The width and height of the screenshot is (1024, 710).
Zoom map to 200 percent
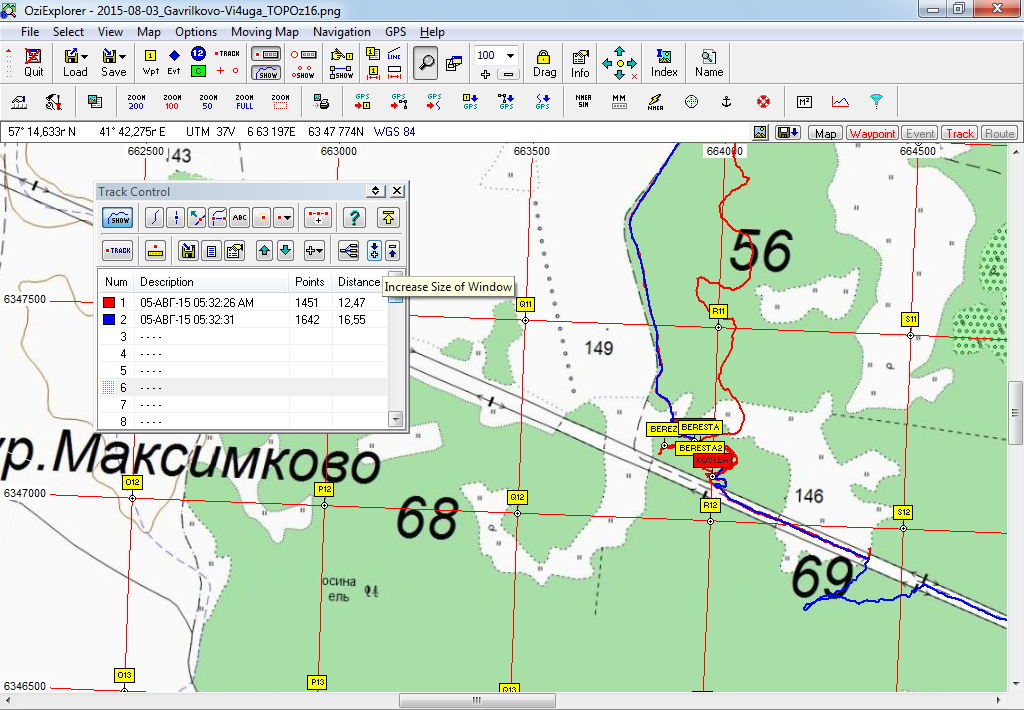pyautogui.click(x=136, y=101)
